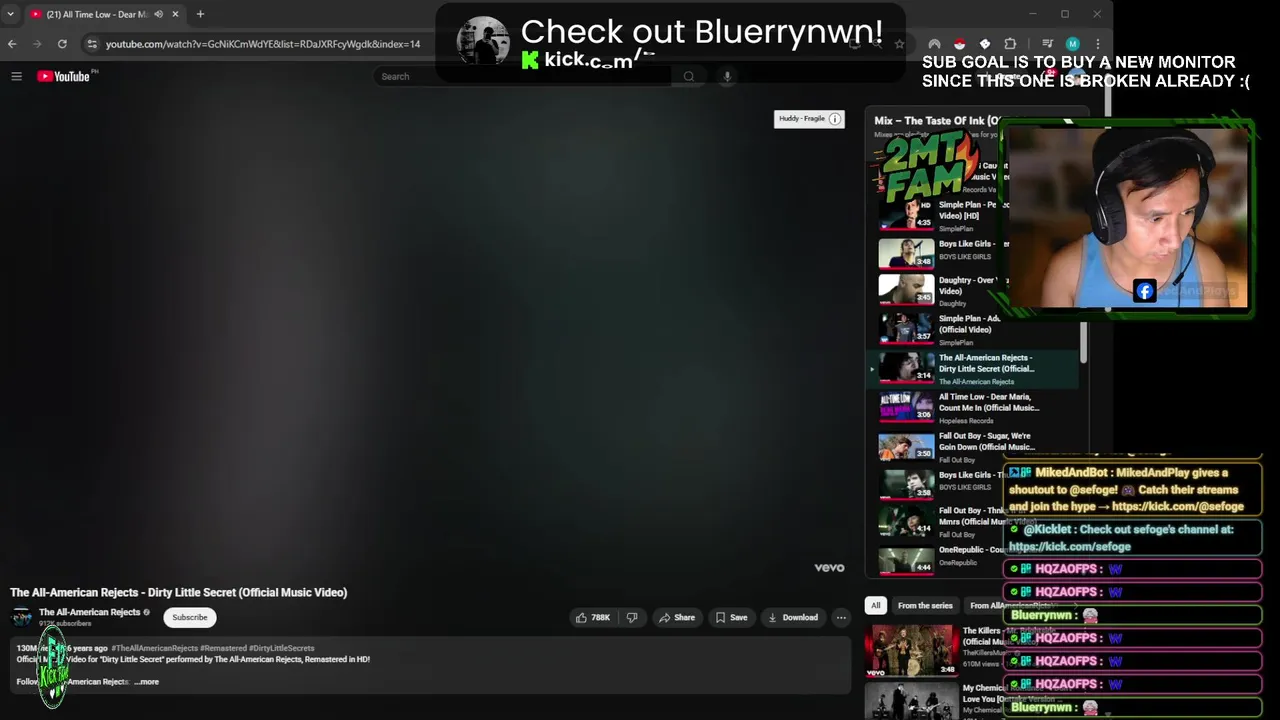Click the YouTube search magnifier button
This screenshot has width=1280, height=720.
click(688, 76)
